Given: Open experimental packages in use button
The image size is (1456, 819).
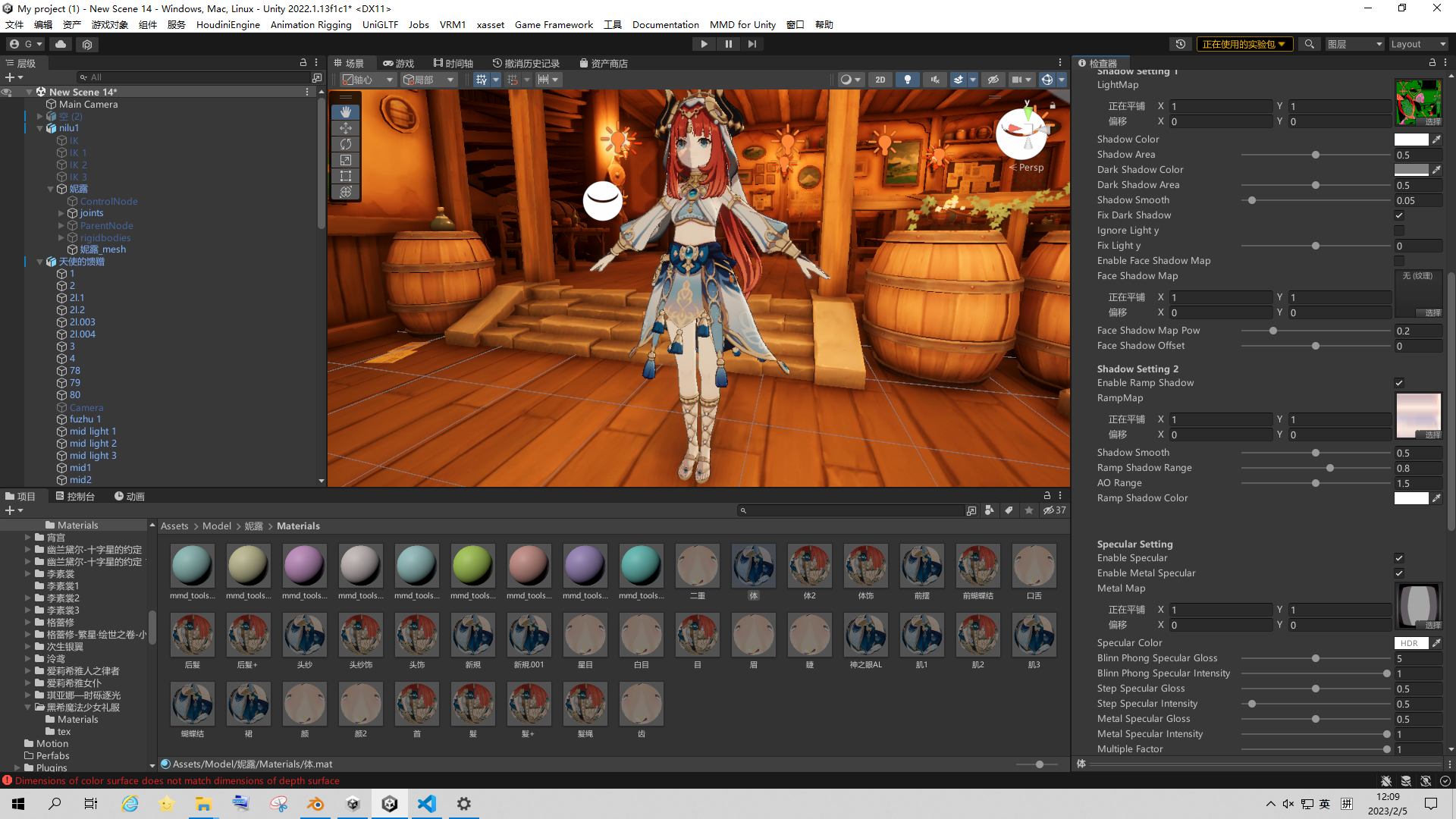Looking at the screenshot, I should click(x=1244, y=44).
